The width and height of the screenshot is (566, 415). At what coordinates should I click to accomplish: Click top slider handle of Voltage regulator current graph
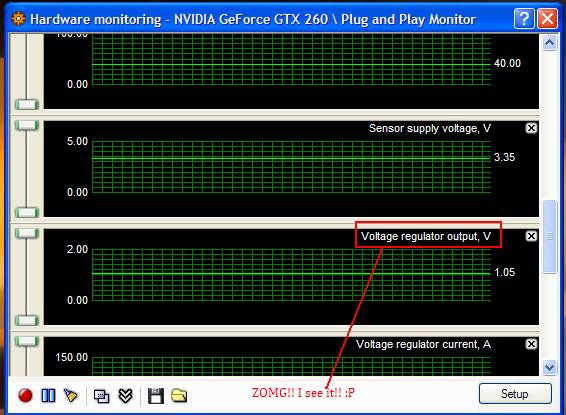[27, 341]
